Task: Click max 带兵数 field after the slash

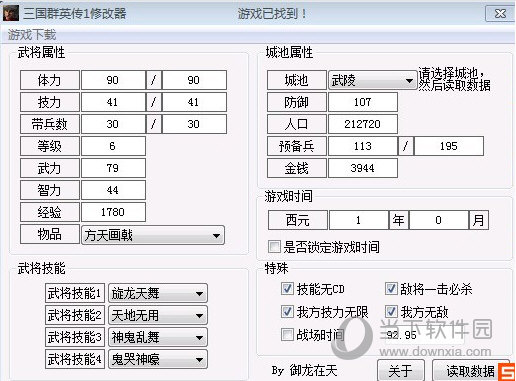Action: (x=194, y=124)
